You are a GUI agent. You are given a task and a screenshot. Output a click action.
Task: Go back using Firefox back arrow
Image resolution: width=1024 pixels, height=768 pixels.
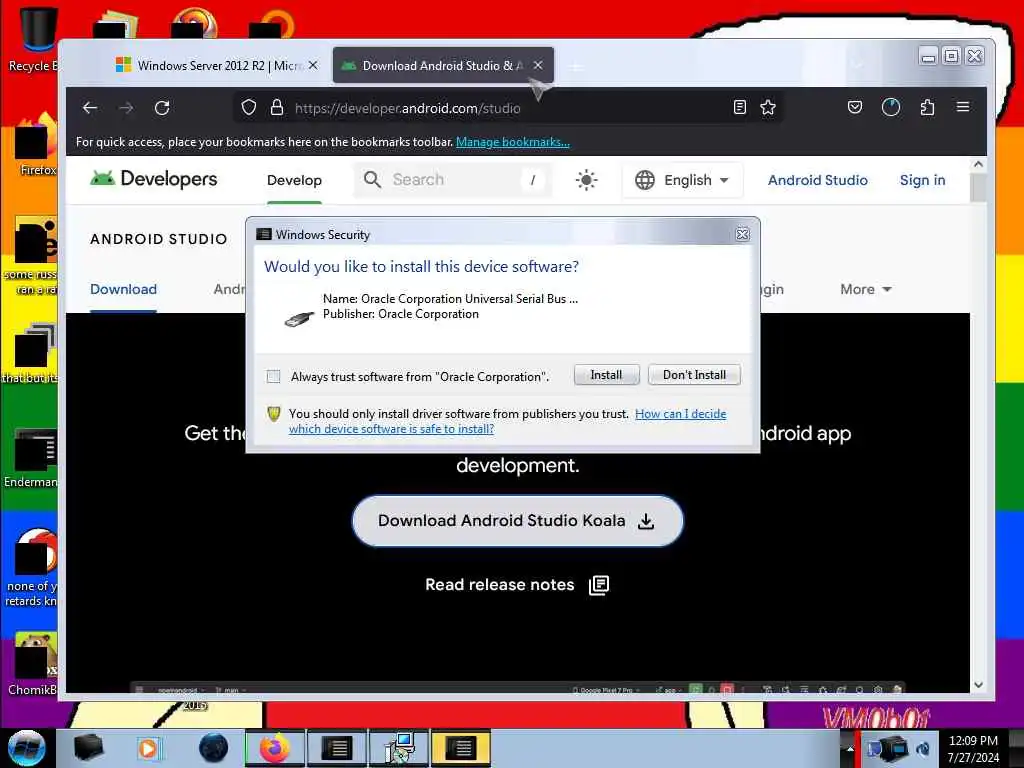(x=90, y=108)
